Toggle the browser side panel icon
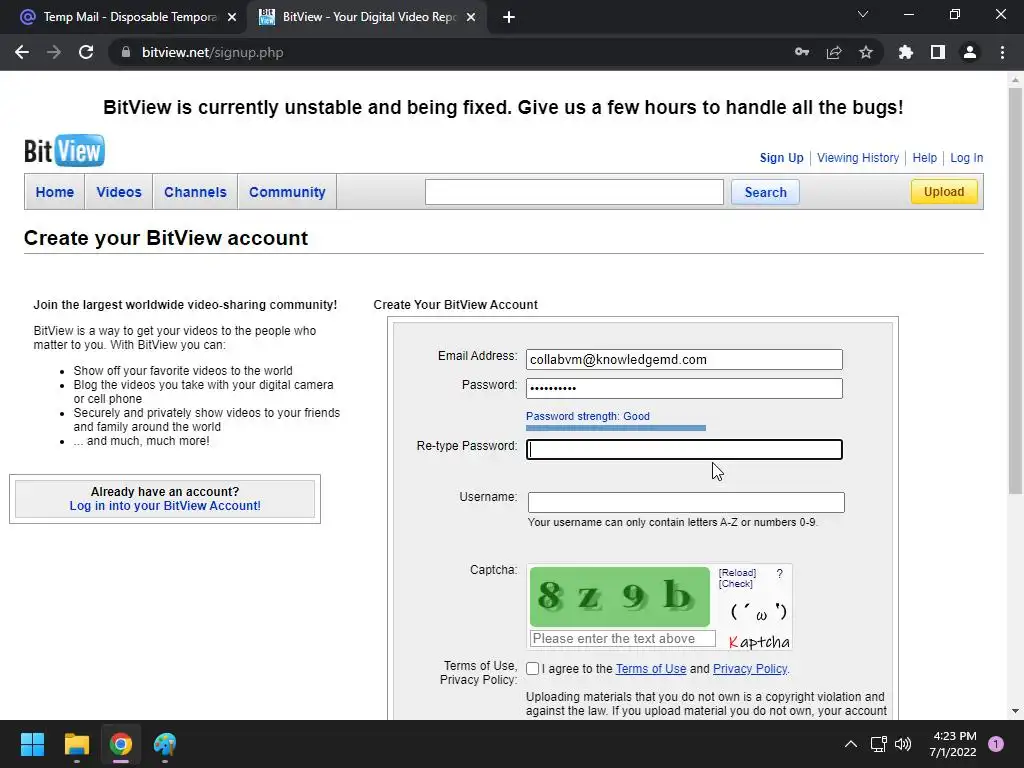 point(938,52)
